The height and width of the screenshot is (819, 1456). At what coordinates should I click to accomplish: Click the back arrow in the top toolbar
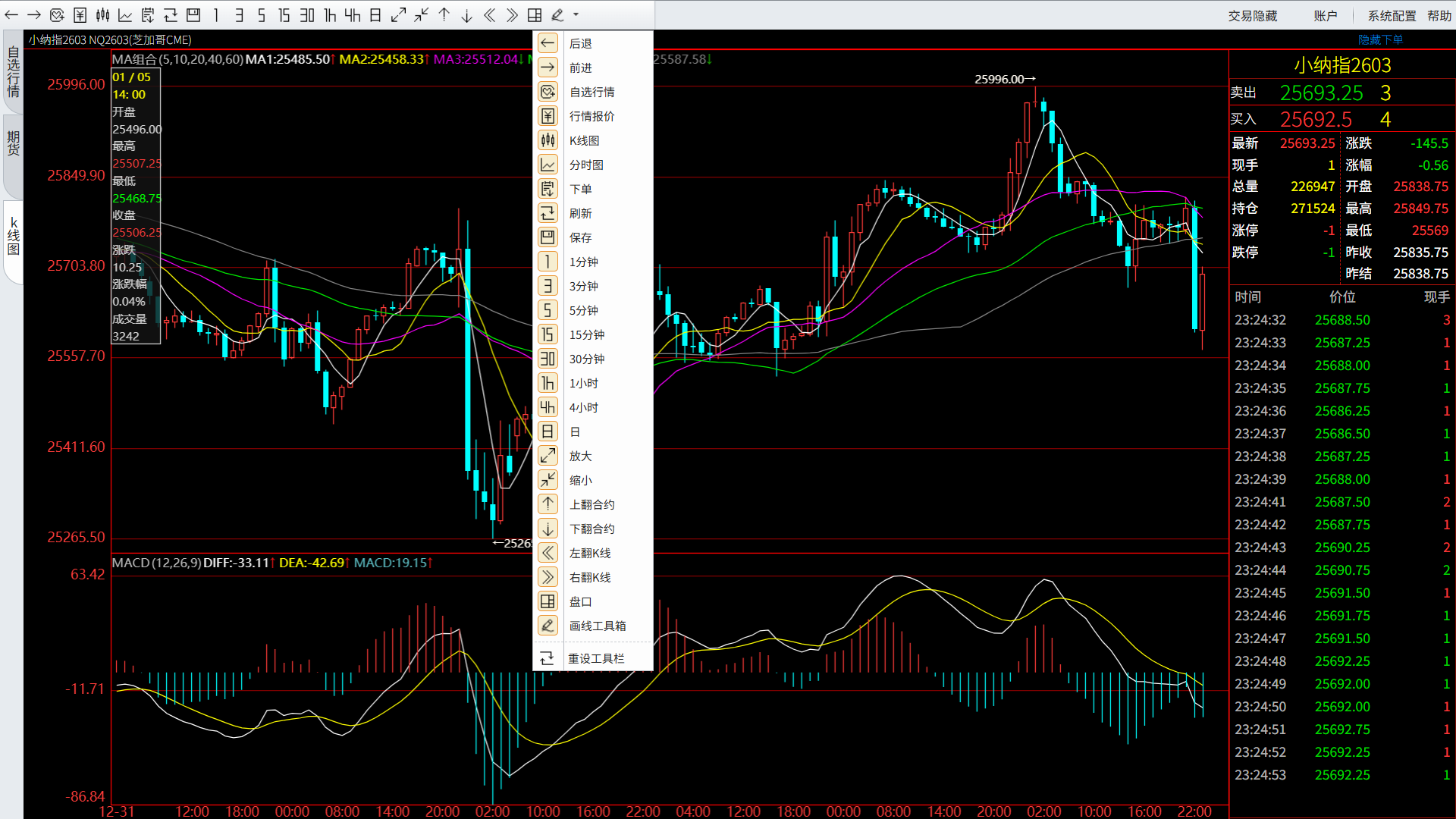coord(11,15)
